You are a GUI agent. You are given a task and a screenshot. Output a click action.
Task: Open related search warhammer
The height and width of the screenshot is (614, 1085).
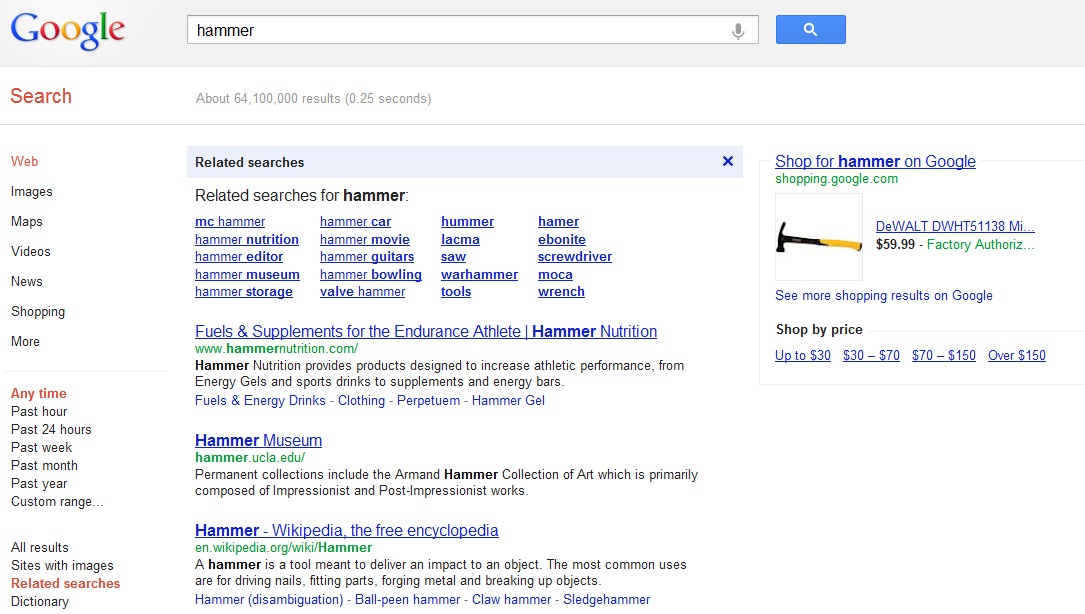(480, 274)
